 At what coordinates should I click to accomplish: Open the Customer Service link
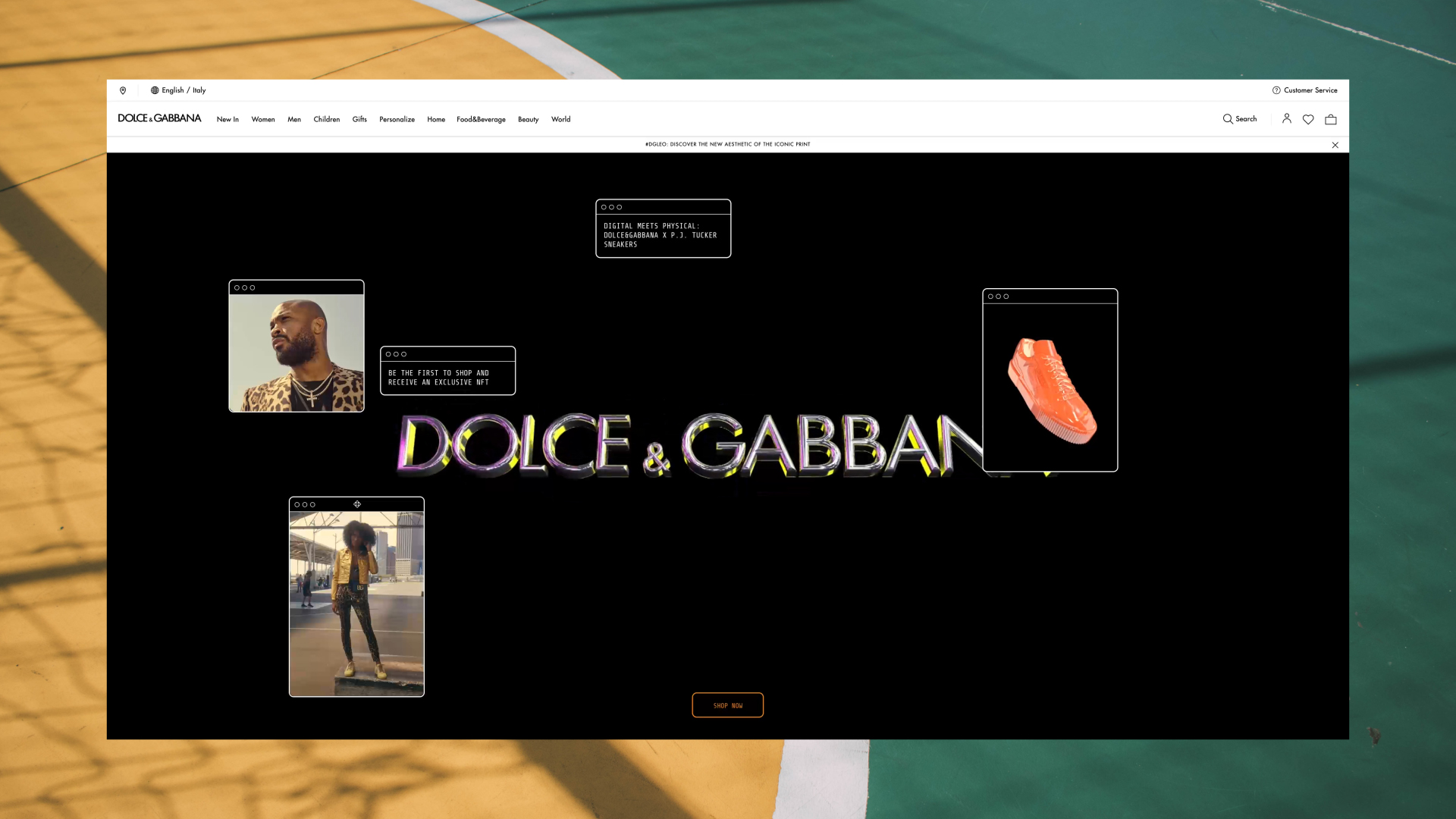tap(1310, 90)
